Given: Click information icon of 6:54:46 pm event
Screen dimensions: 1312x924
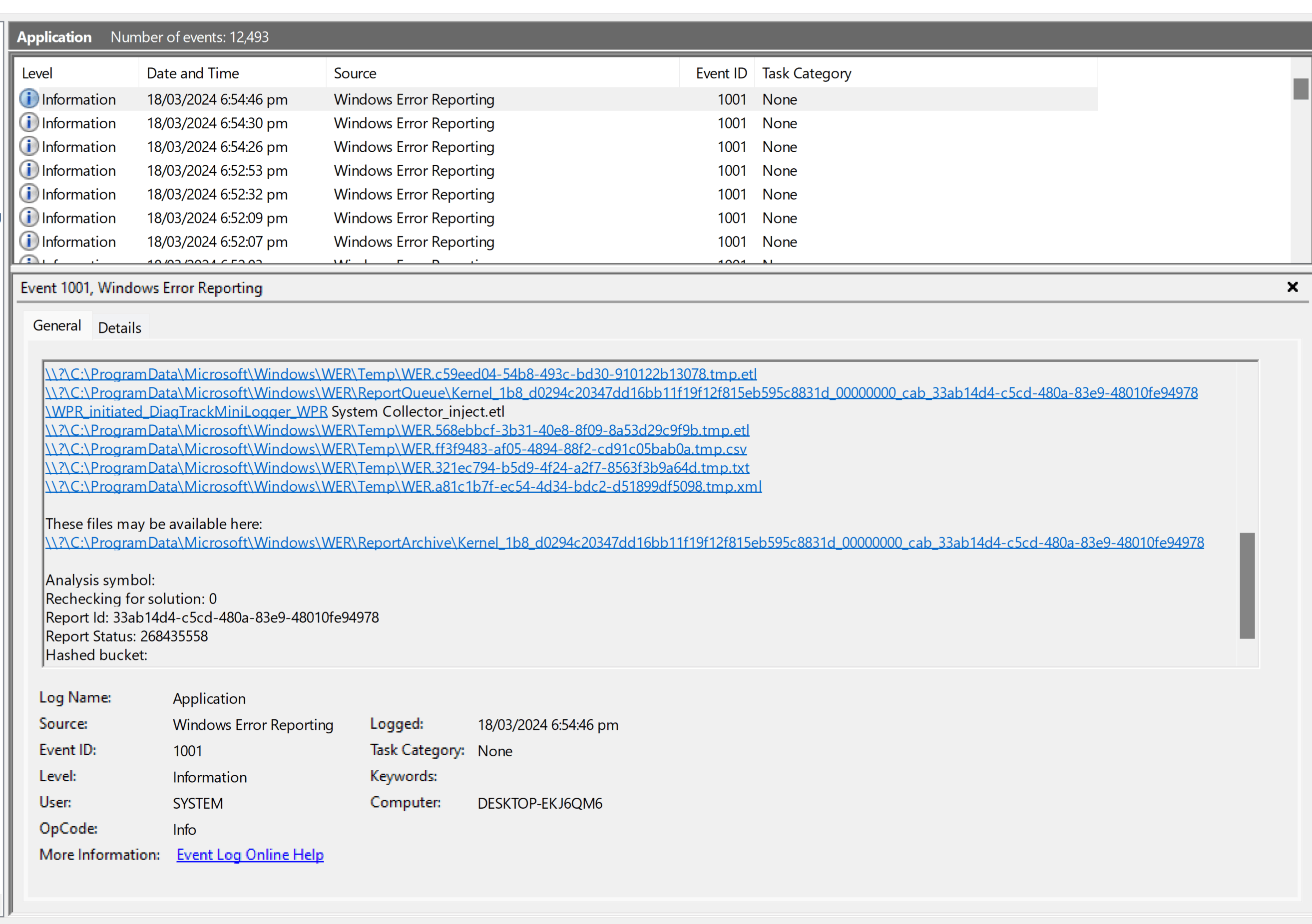Looking at the screenshot, I should (x=28, y=99).
